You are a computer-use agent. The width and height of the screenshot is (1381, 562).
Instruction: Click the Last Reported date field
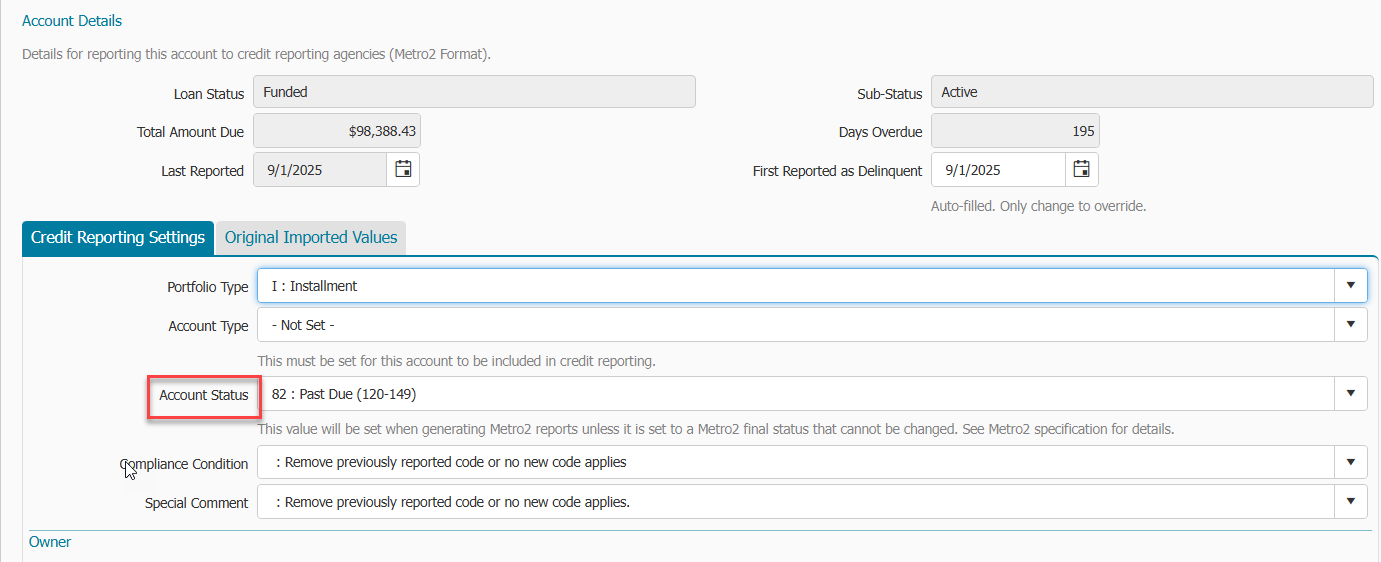pos(320,170)
